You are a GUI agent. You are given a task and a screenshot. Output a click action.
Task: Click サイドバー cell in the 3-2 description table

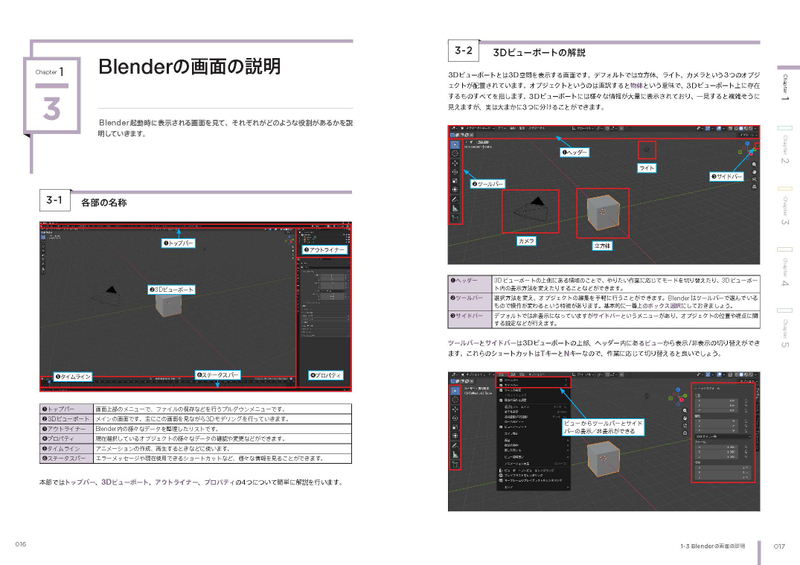click(x=470, y=319)
